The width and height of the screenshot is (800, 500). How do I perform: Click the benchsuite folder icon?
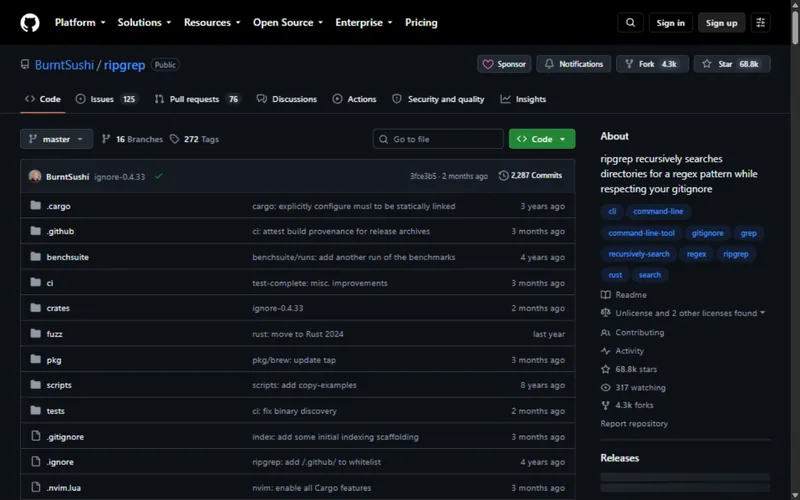35,257
